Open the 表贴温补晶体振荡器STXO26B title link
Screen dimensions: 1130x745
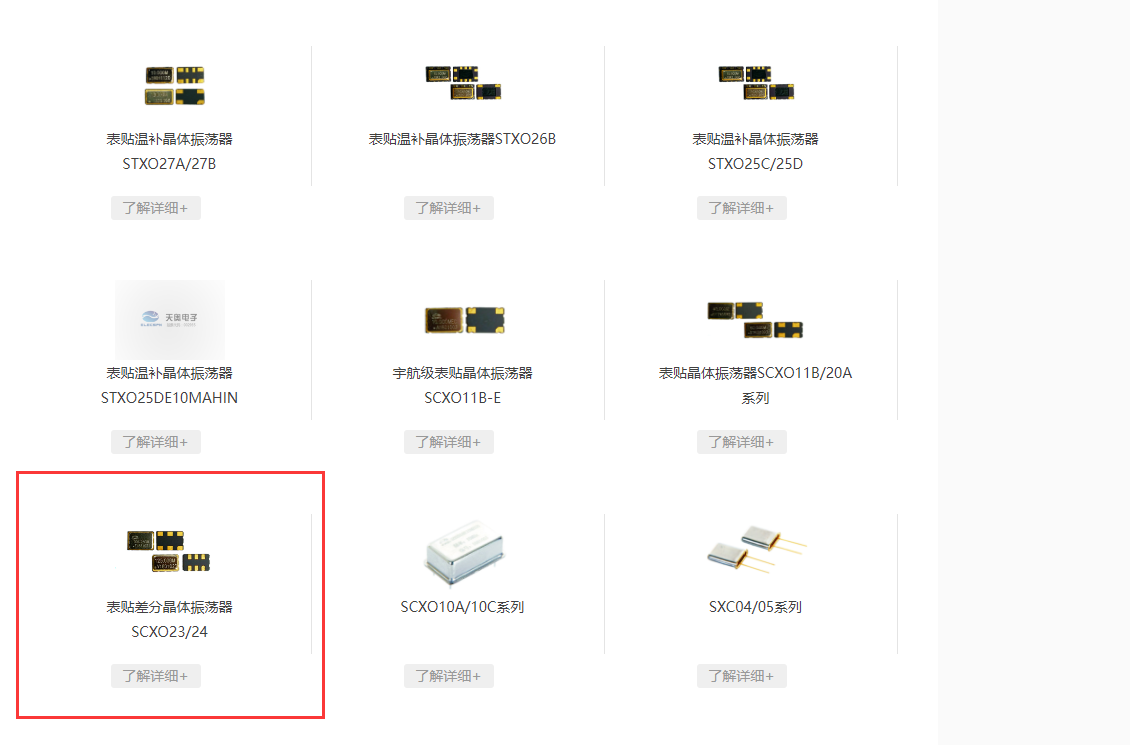(x=462, y=139)
